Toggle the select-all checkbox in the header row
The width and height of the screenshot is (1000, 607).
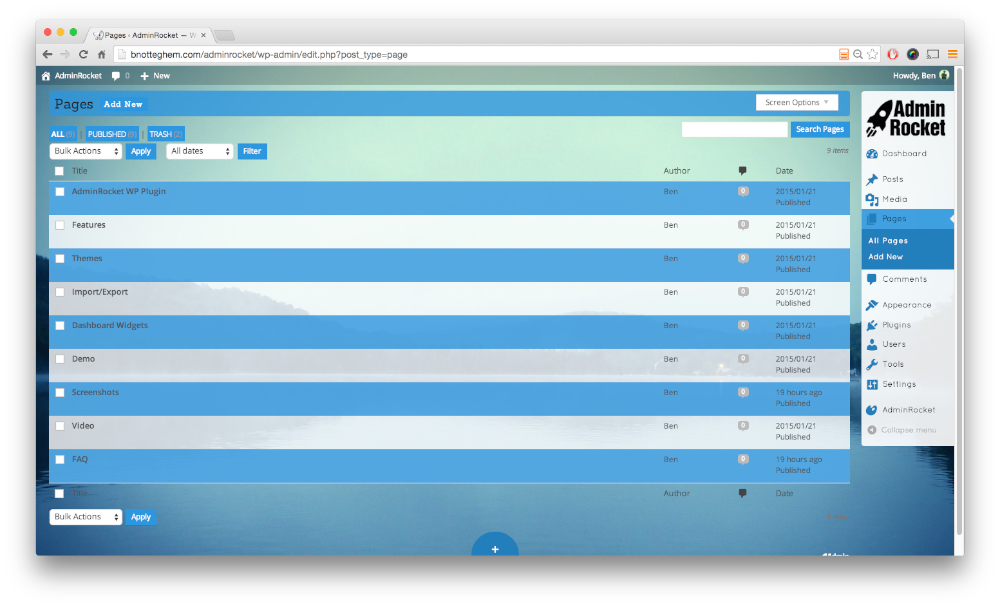tap(59, 171)
